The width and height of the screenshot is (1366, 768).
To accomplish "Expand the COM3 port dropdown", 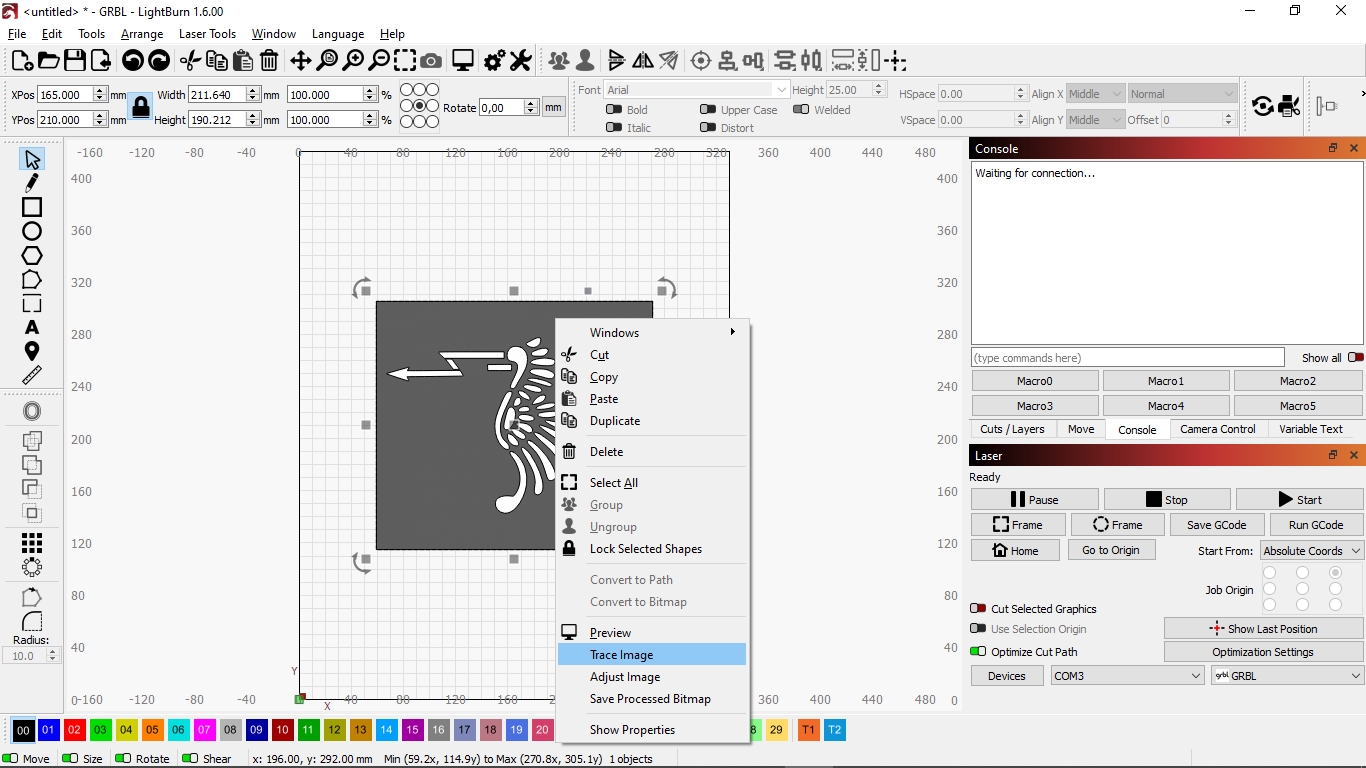I will point(1127,676).
